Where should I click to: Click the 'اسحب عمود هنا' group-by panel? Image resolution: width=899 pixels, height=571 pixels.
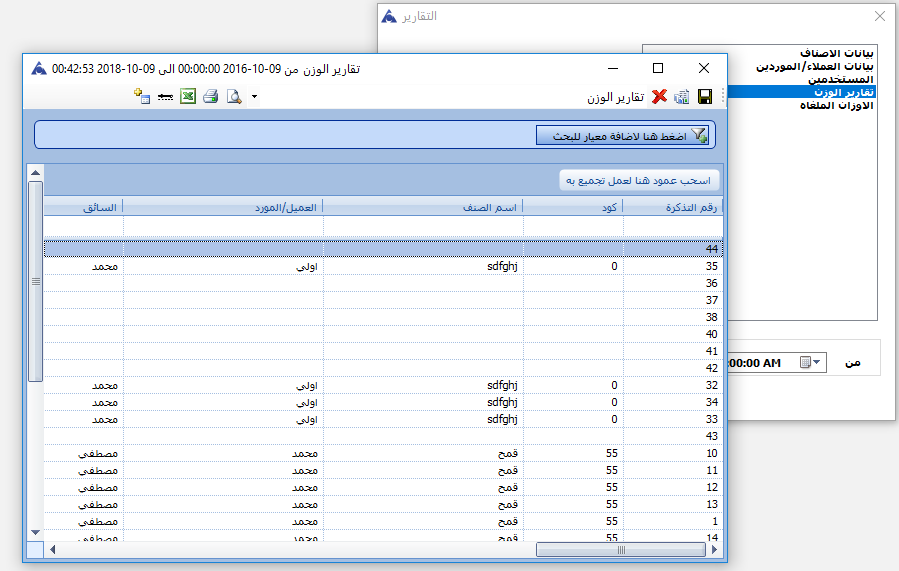point(639,181)
